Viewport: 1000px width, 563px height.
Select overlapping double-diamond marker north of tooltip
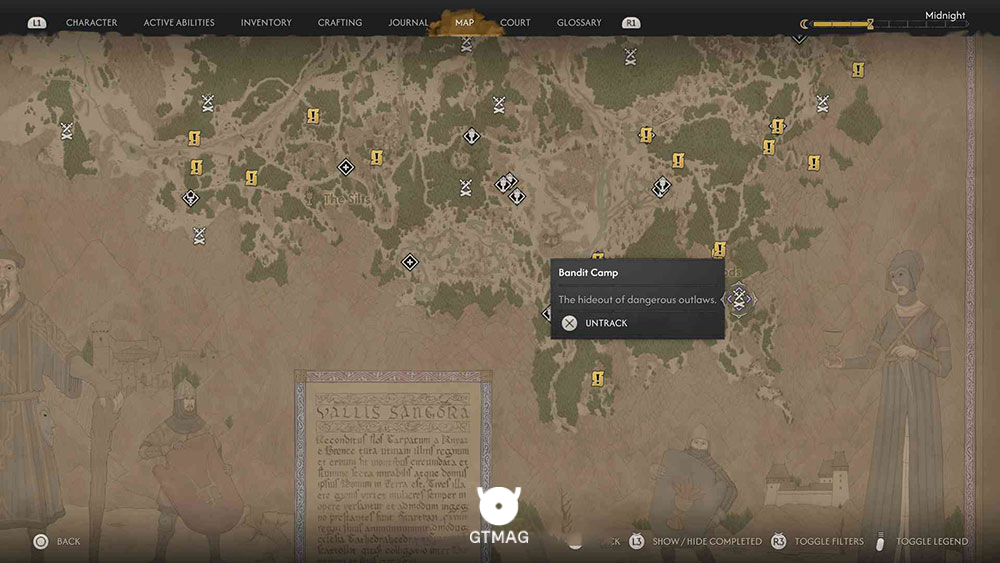[661, 187]
